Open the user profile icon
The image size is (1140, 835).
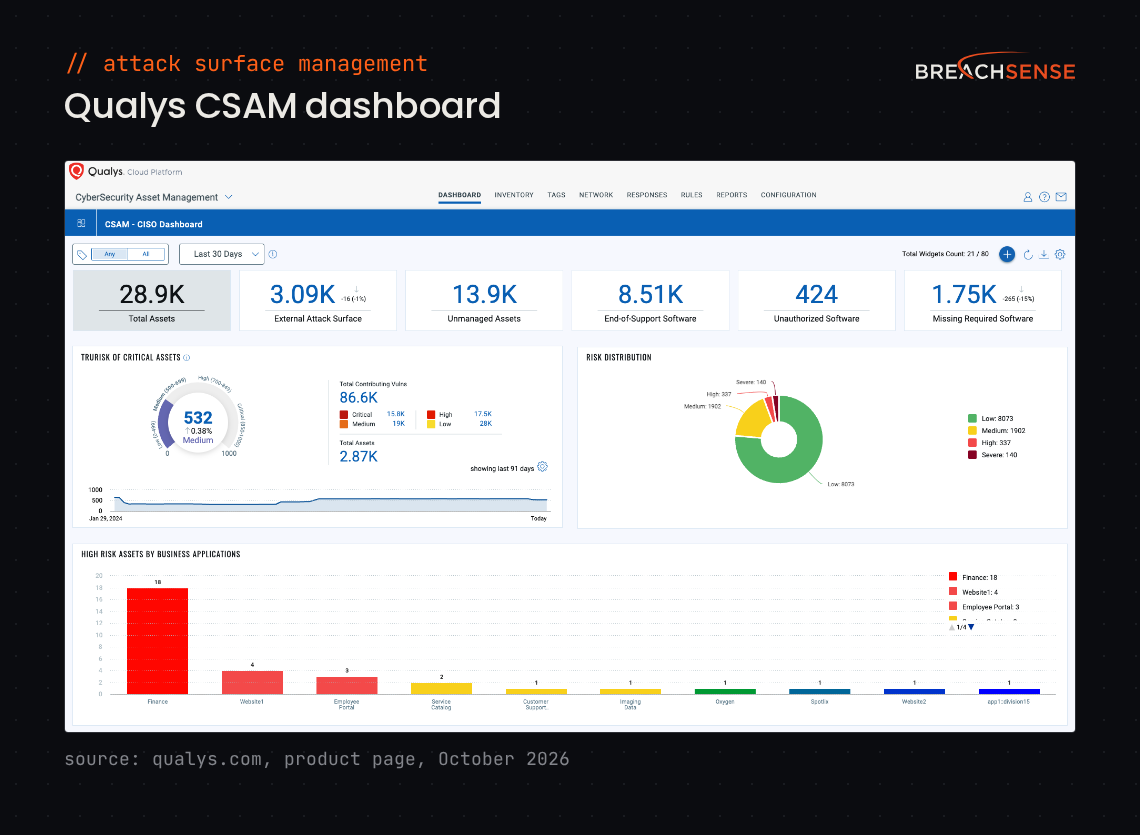[1028, 197]
